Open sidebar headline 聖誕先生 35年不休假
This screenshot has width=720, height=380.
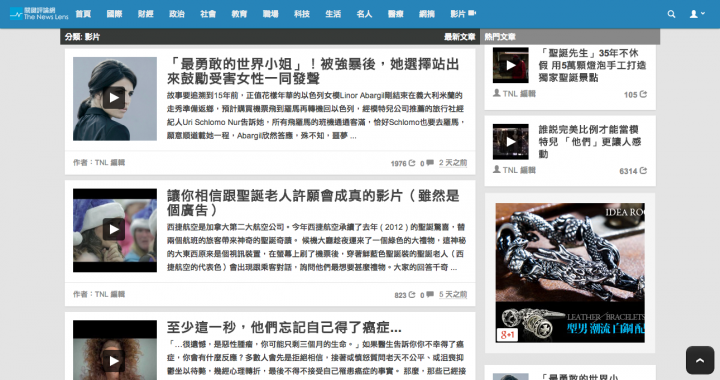(592, 65)
